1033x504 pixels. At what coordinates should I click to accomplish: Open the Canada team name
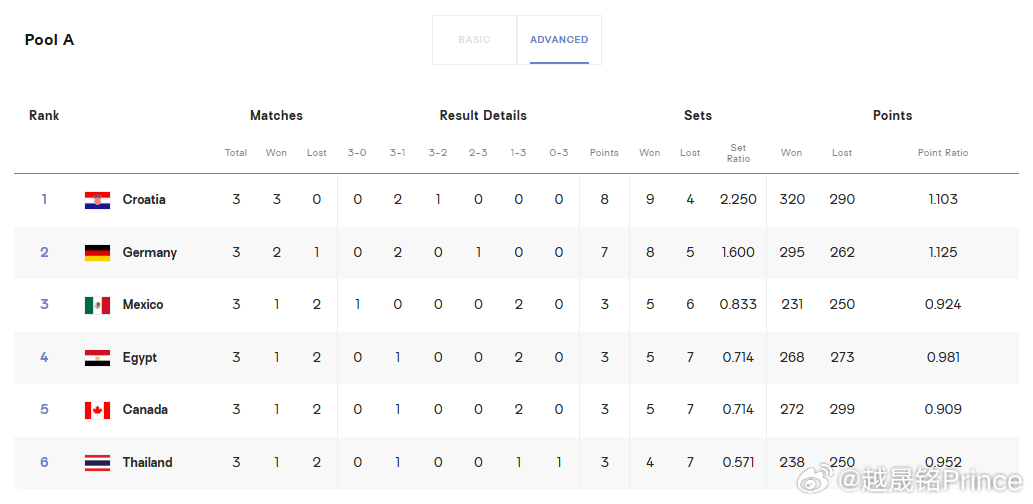(x=145, y=409)
